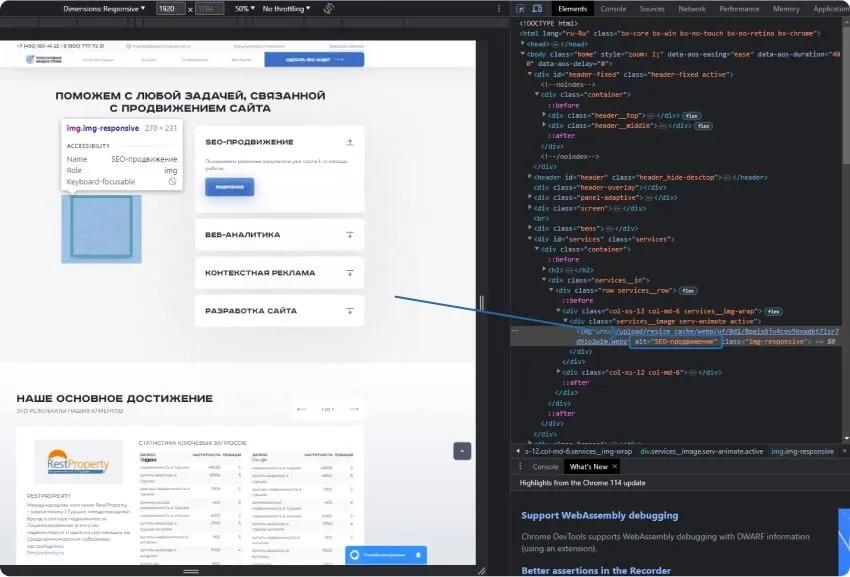Expand the h2 node in services
Image resolution: width=850 pixels, height=577 pixels.
(x=544, y=270)
